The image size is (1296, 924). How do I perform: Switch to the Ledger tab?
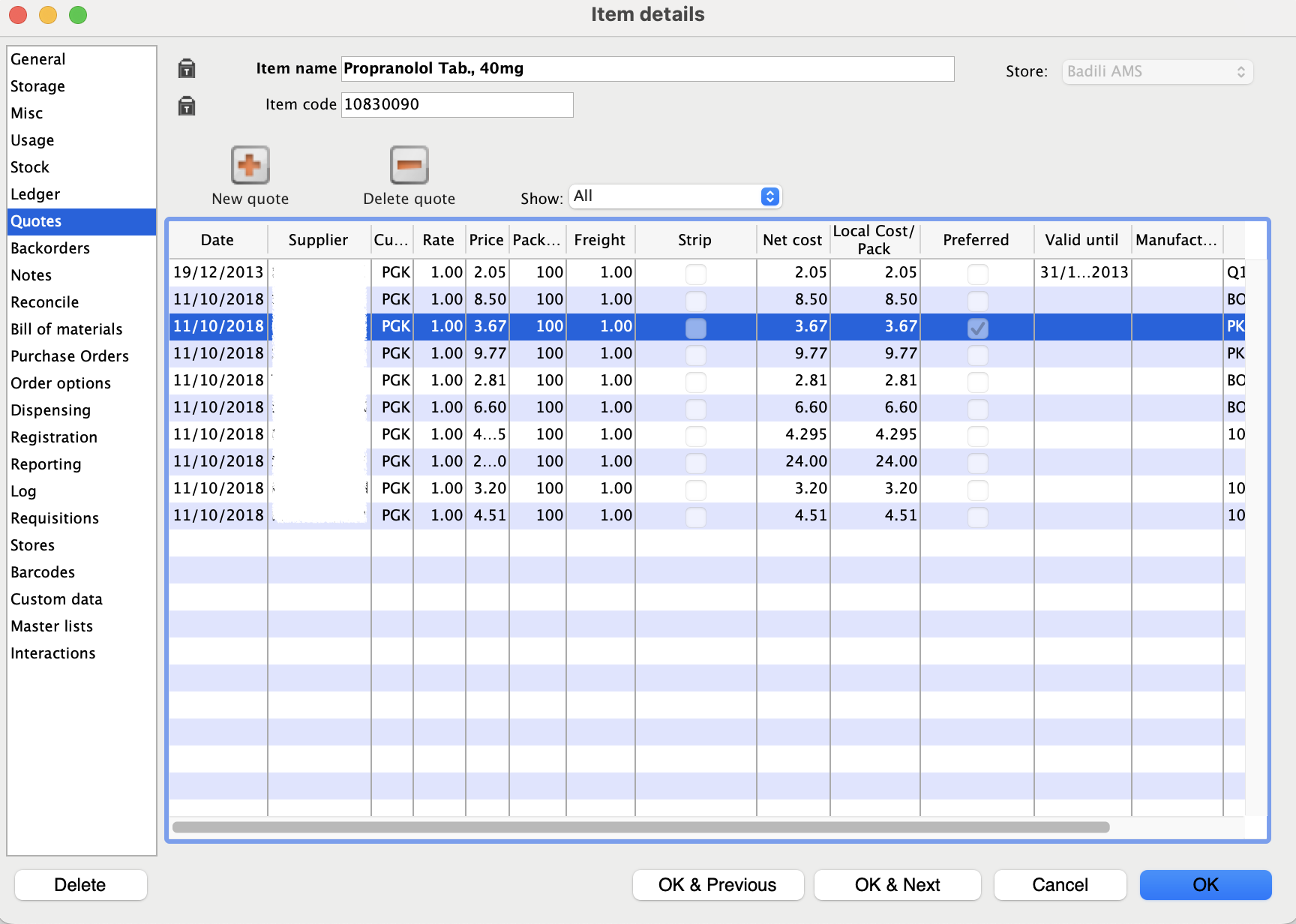tap(35, 194)
